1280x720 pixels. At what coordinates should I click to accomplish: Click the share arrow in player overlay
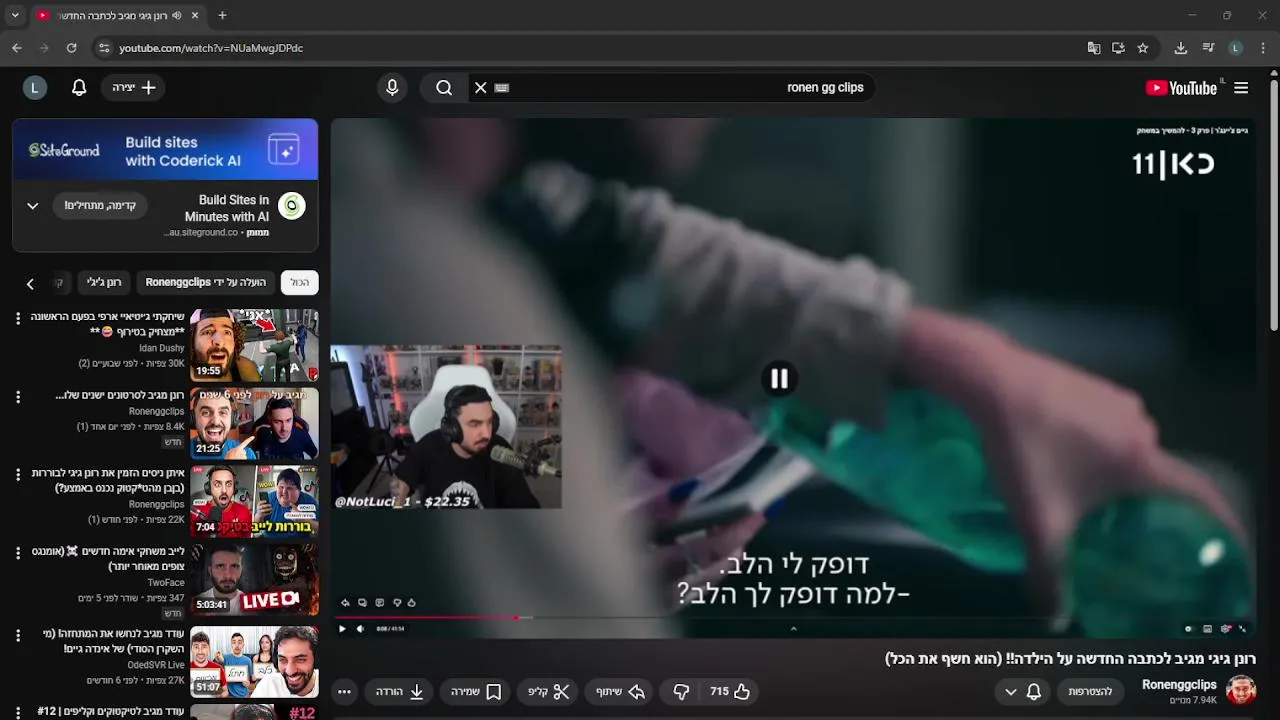click(x=345, y=603)
